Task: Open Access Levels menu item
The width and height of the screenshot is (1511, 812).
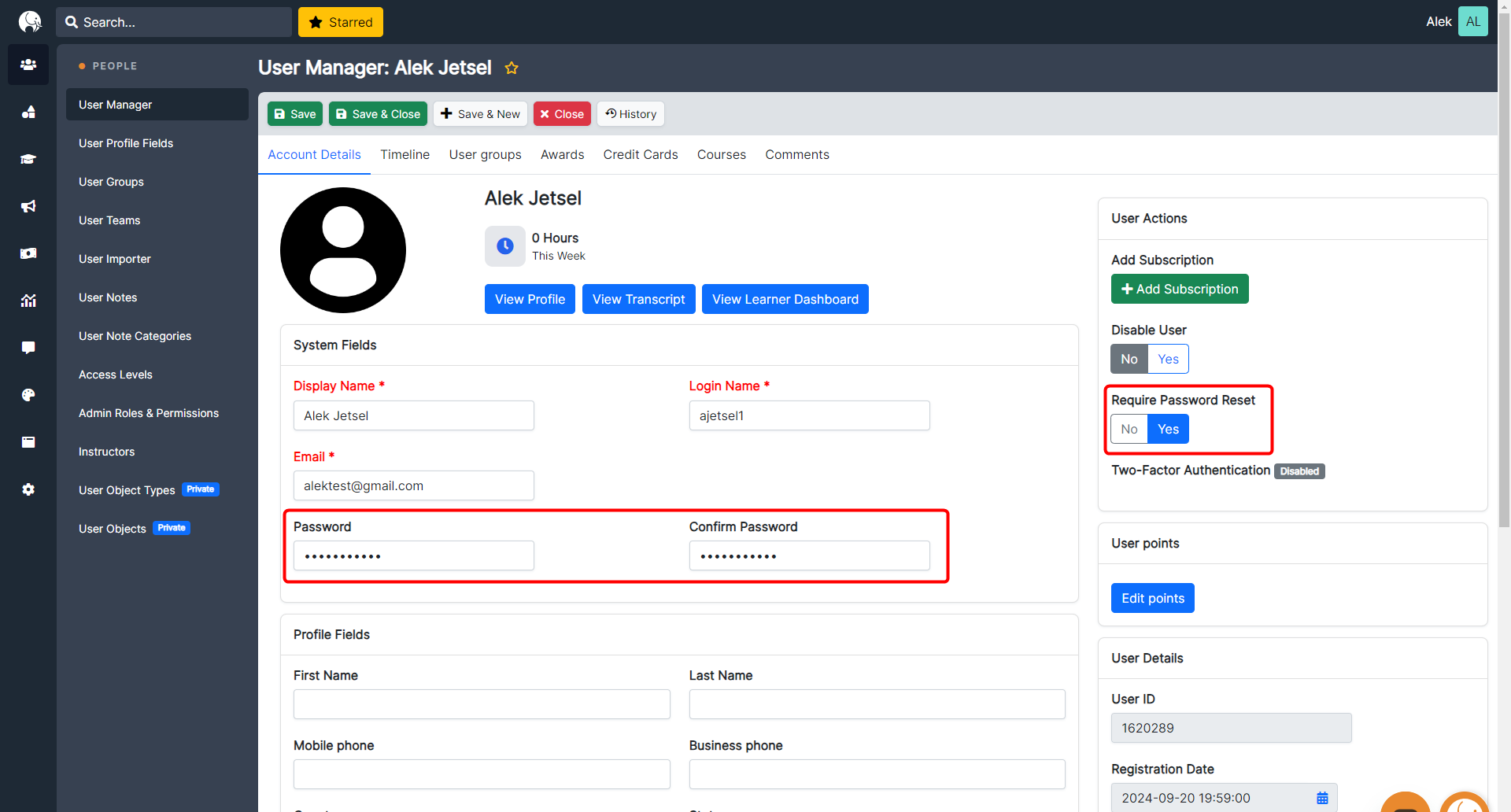Action: point(157,375)
